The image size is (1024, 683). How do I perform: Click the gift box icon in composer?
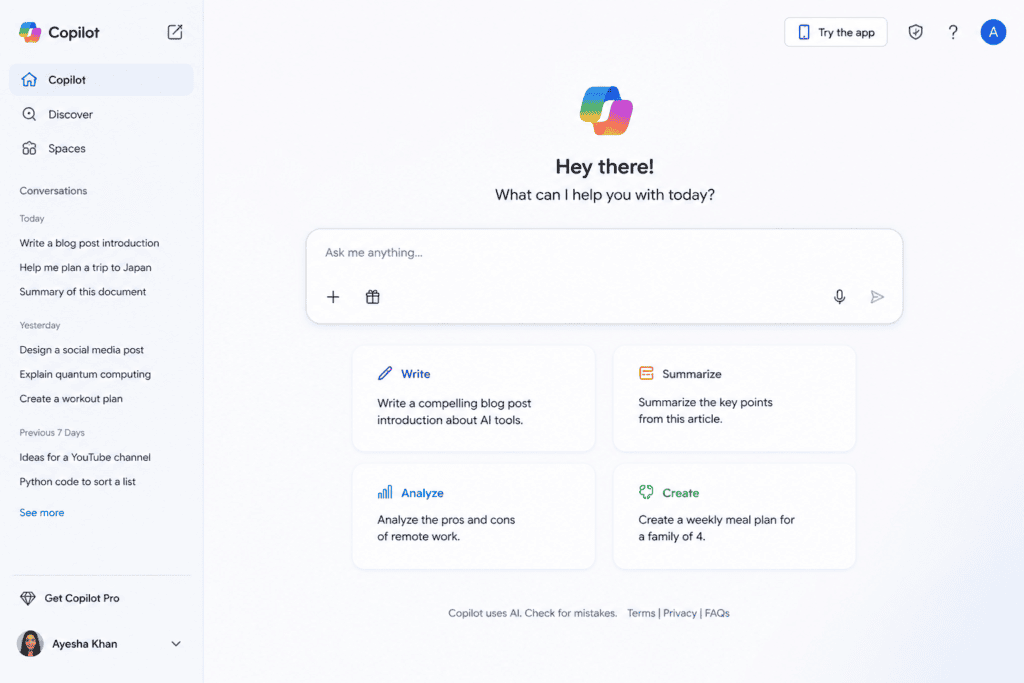coord(372,297)
